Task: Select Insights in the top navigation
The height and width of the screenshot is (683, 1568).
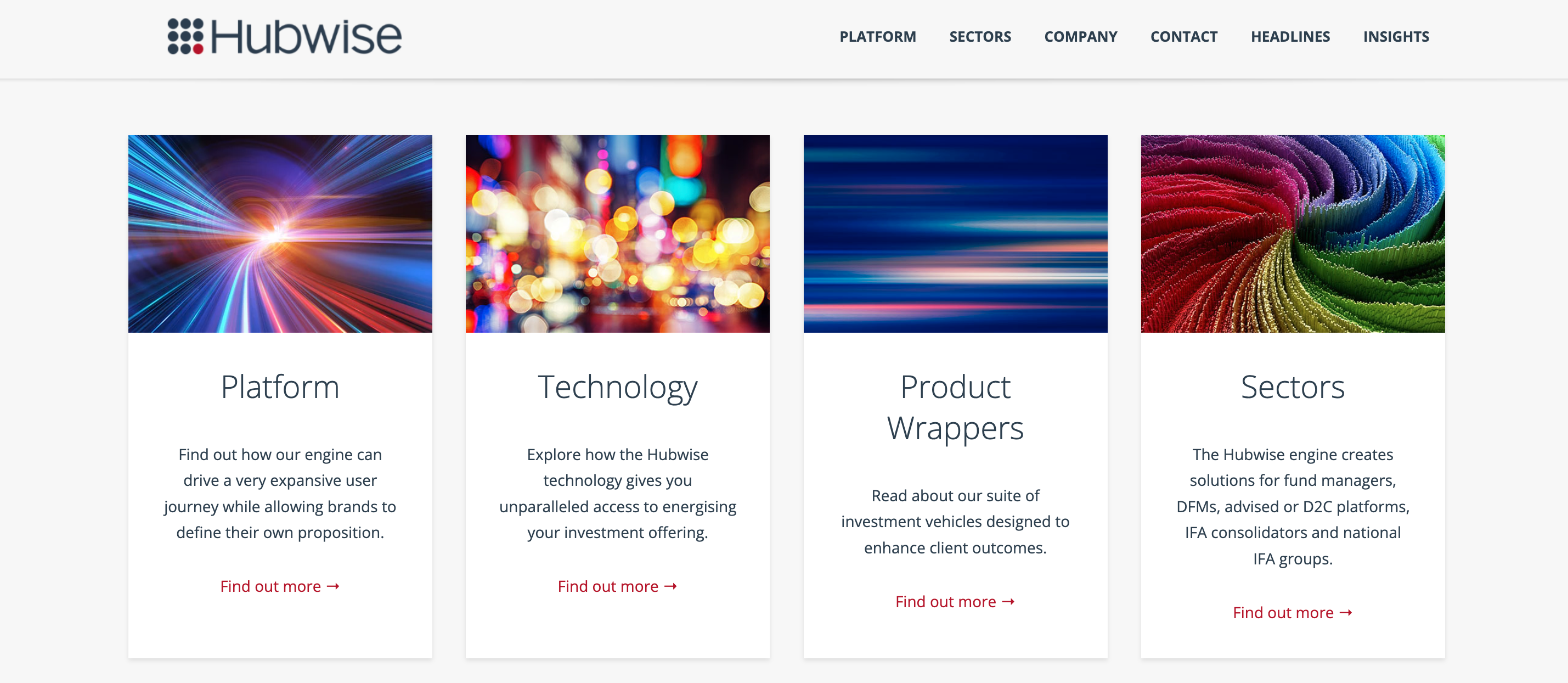Action: [1396, 37]
